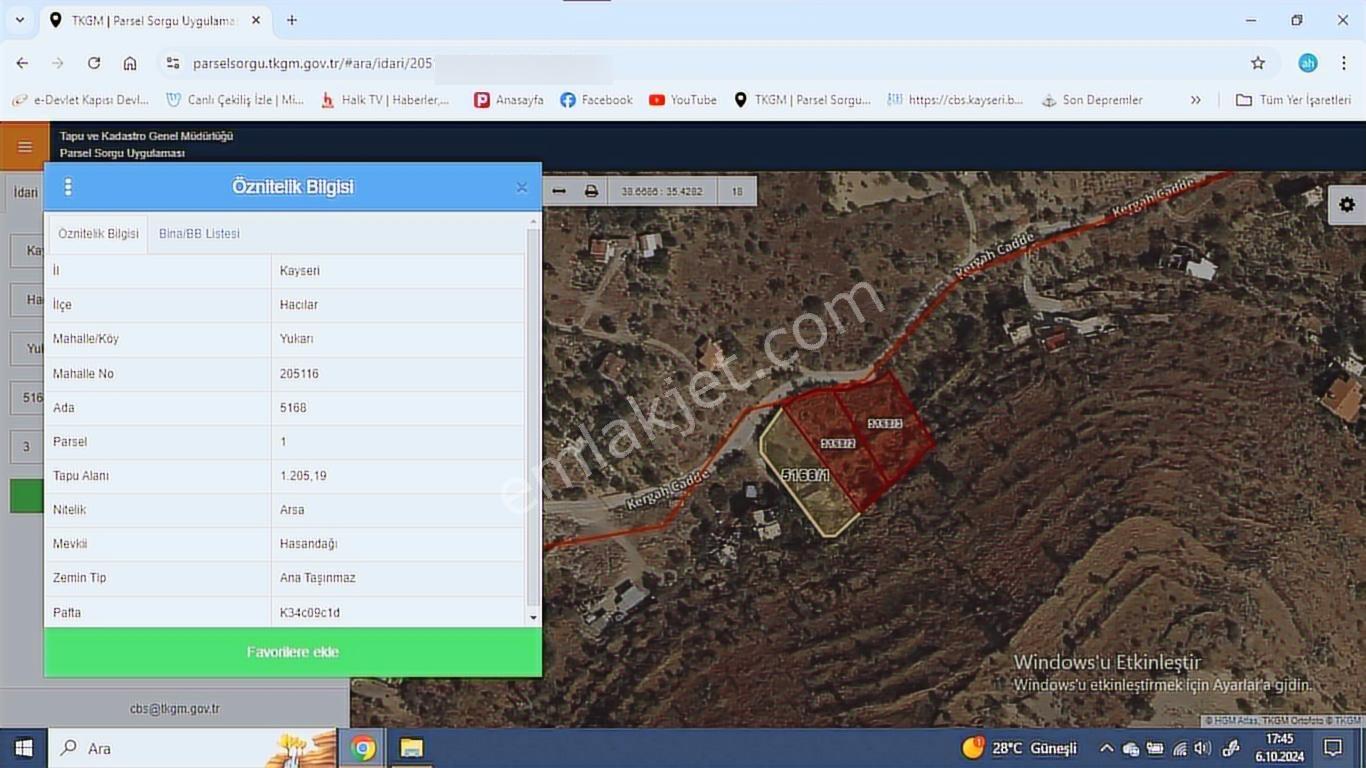Screen dimensions: 1366x768
Task: Open the Wi-Fi network tray icon
Action: [x=1179, y=748]
